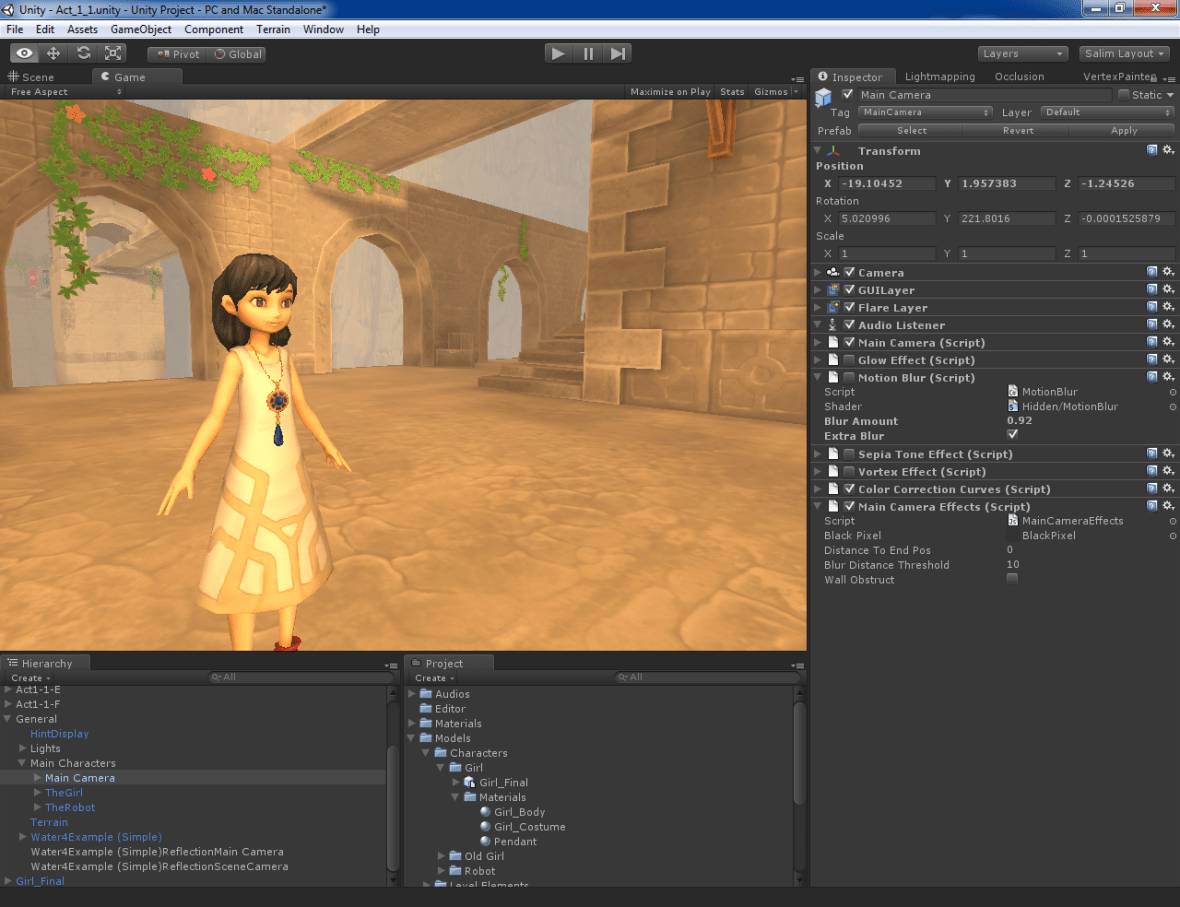Select the Scale transform tool

113,54
